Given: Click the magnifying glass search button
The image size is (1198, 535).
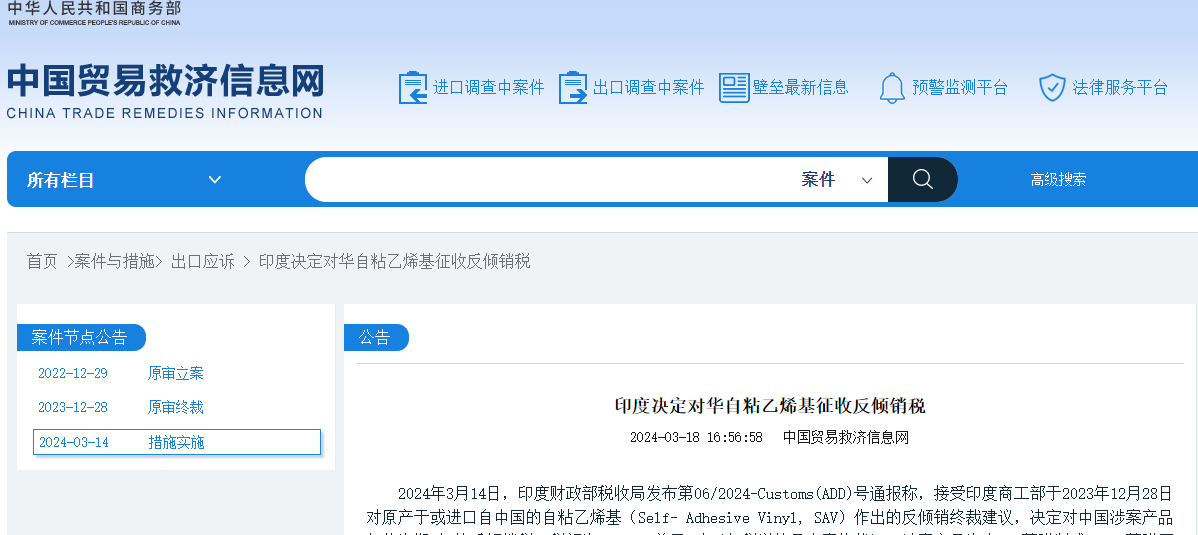Looking at the screenshot, I should pos(922,180).
